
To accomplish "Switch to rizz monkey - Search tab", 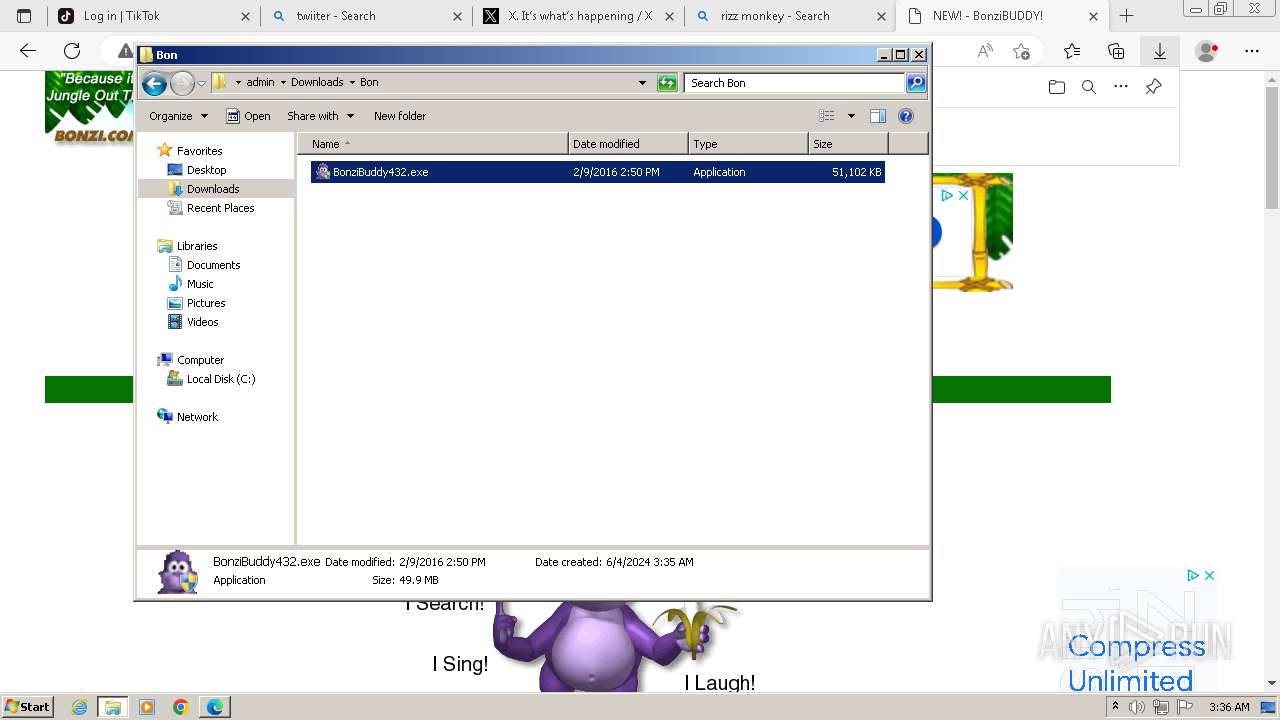I will (x=790, y=16).
